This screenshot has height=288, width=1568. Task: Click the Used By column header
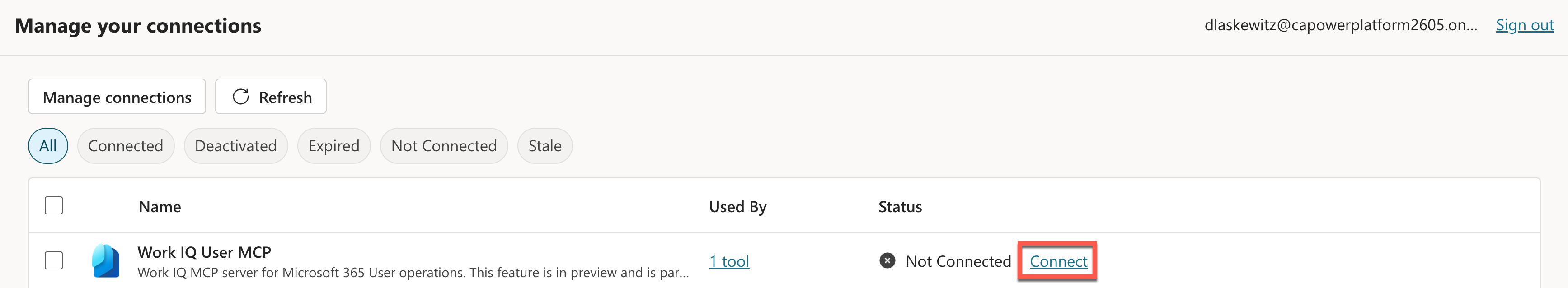737,206
